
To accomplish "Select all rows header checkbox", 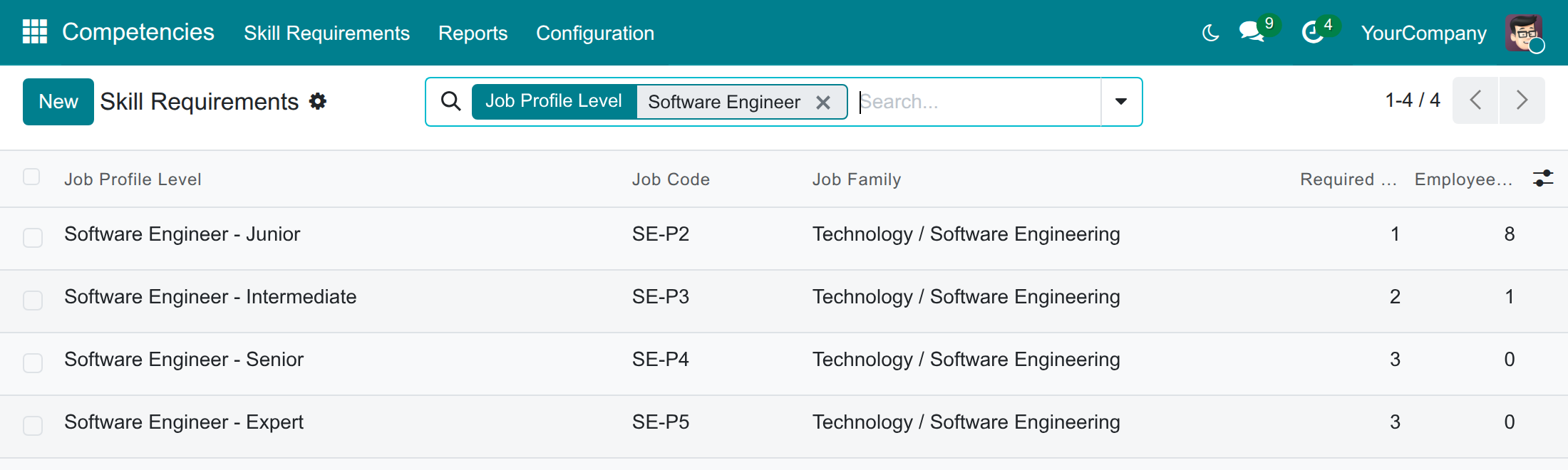I will tap(31, 177).
